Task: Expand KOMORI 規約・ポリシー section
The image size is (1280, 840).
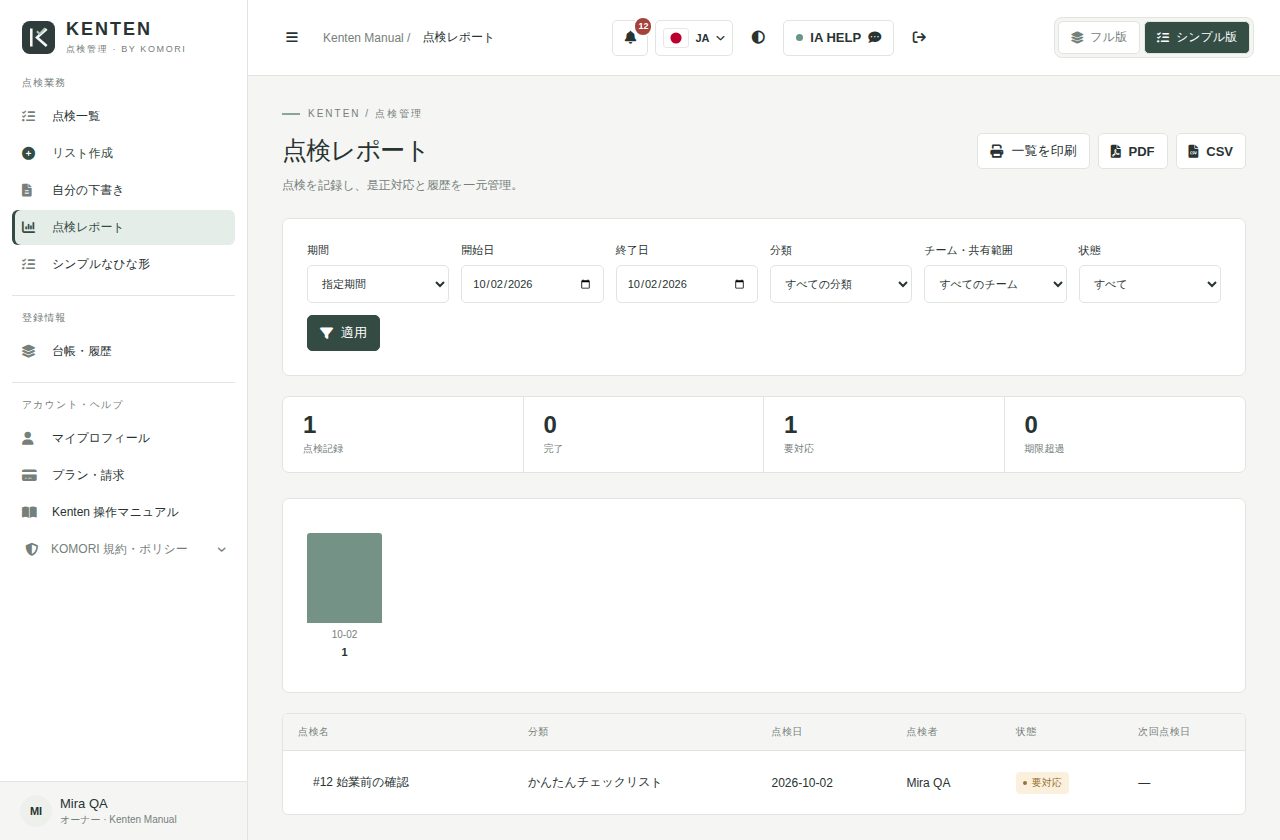Action: click(124, 549)
